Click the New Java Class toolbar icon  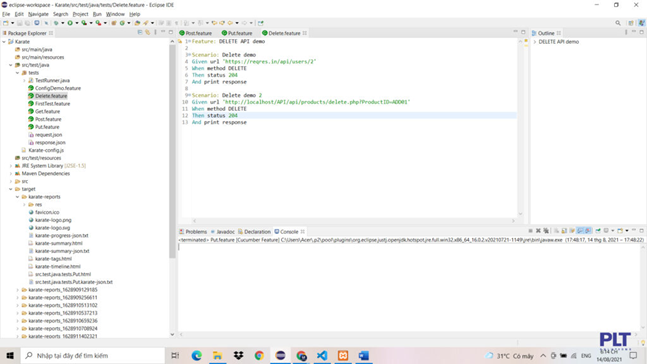tap(122, 23)
